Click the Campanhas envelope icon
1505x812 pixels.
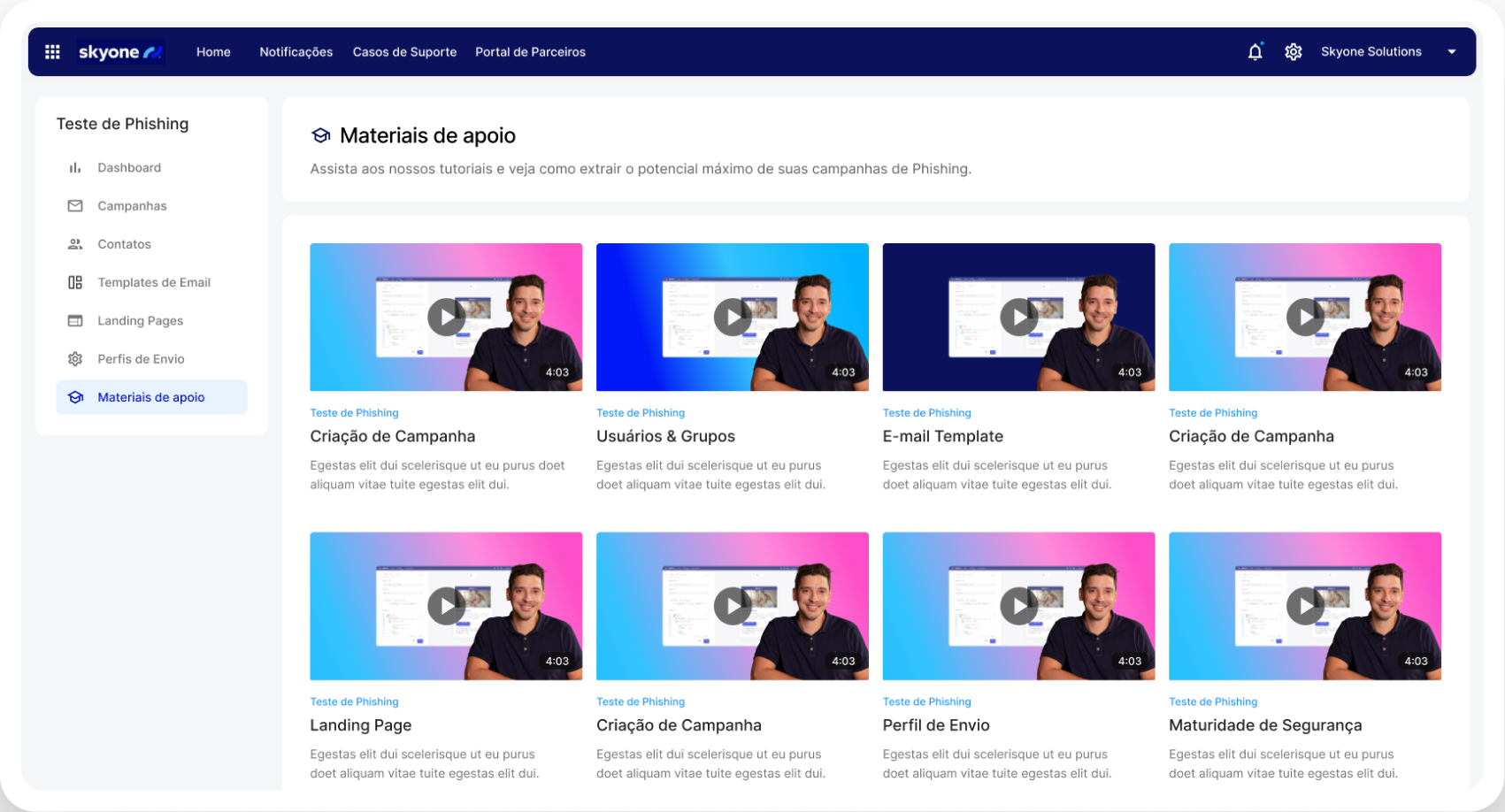(75, 205)
